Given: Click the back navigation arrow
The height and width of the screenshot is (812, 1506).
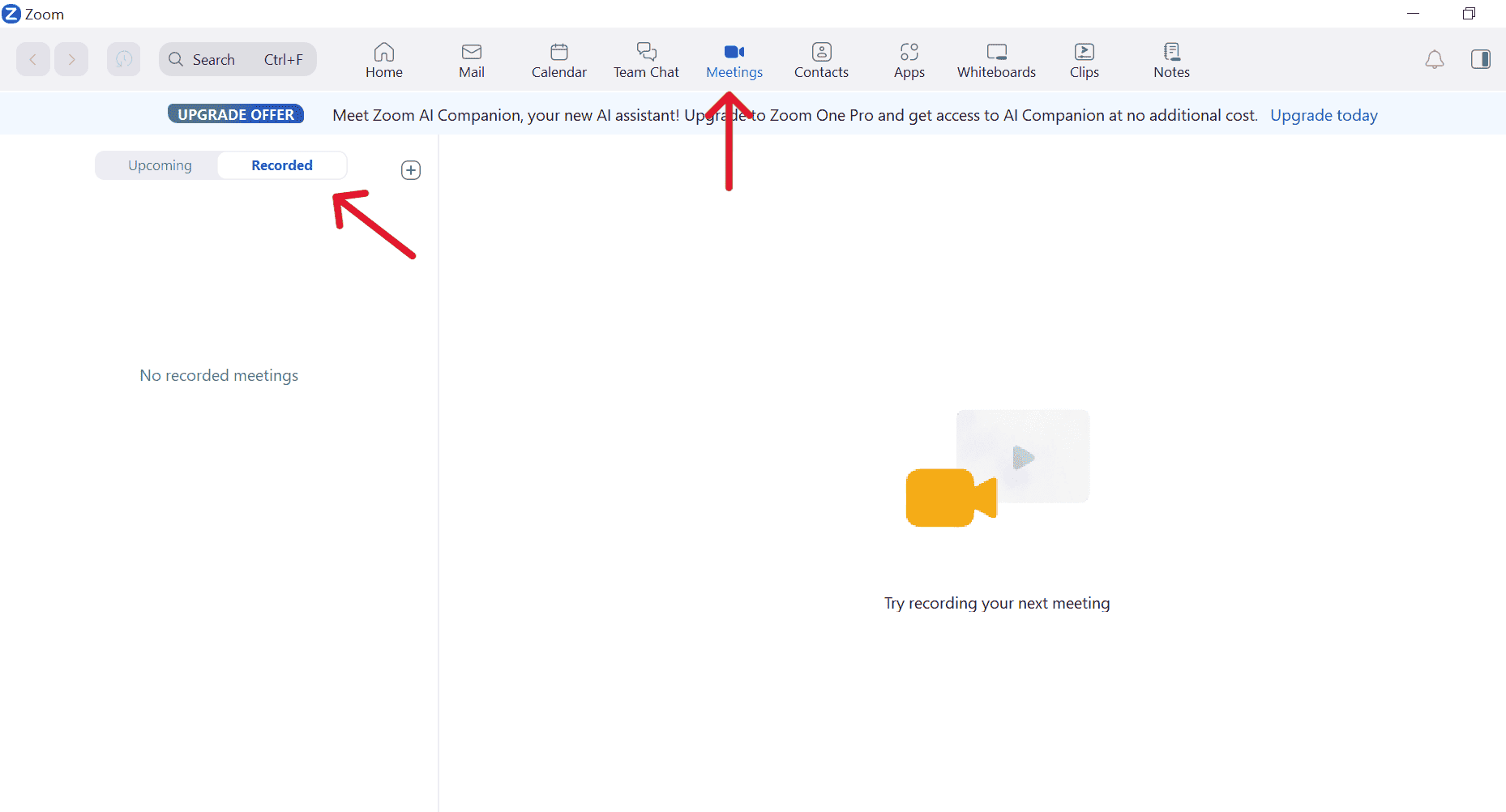Looking at the screenshot, I should click(32, 58).
